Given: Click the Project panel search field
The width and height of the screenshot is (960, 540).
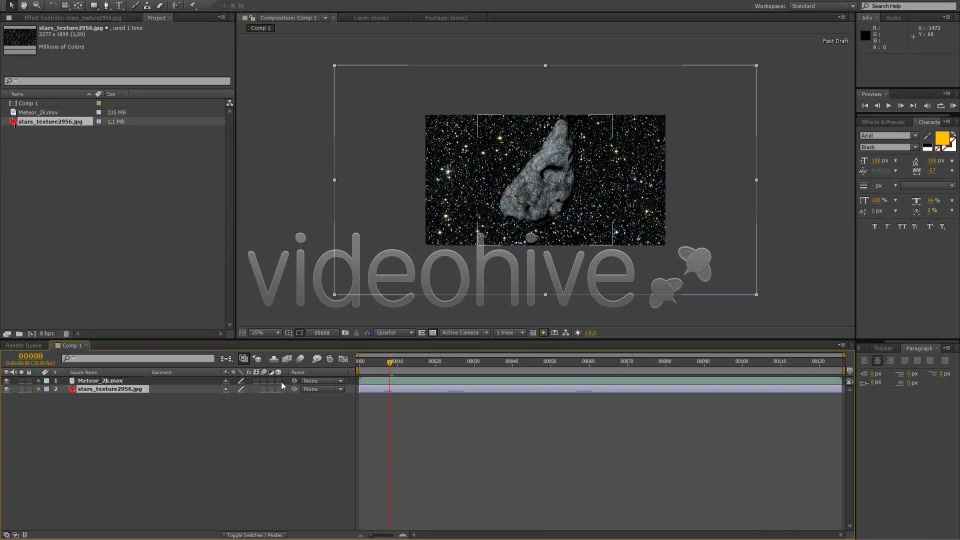Looking at the screenshot, I should [x=118, y=81].
